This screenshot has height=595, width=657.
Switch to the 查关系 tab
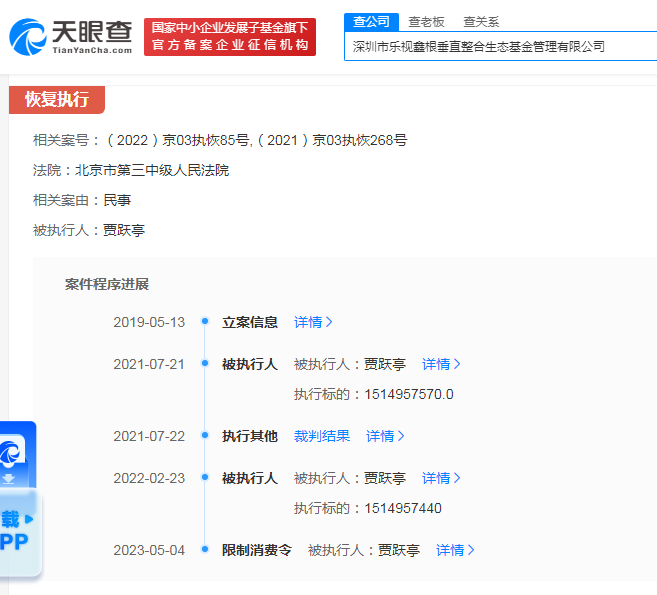(481, 22)
